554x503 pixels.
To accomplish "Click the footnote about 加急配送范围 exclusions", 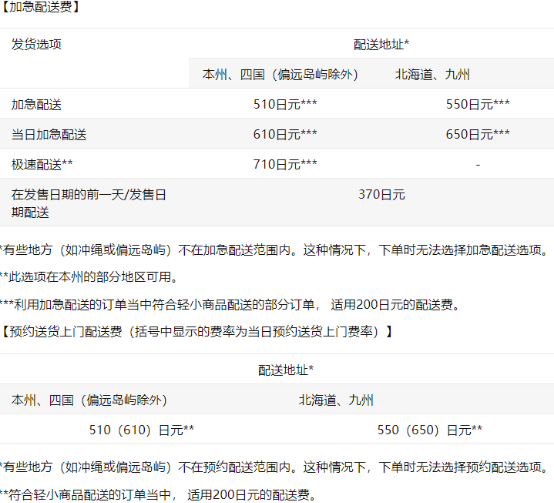I will 274,250.
